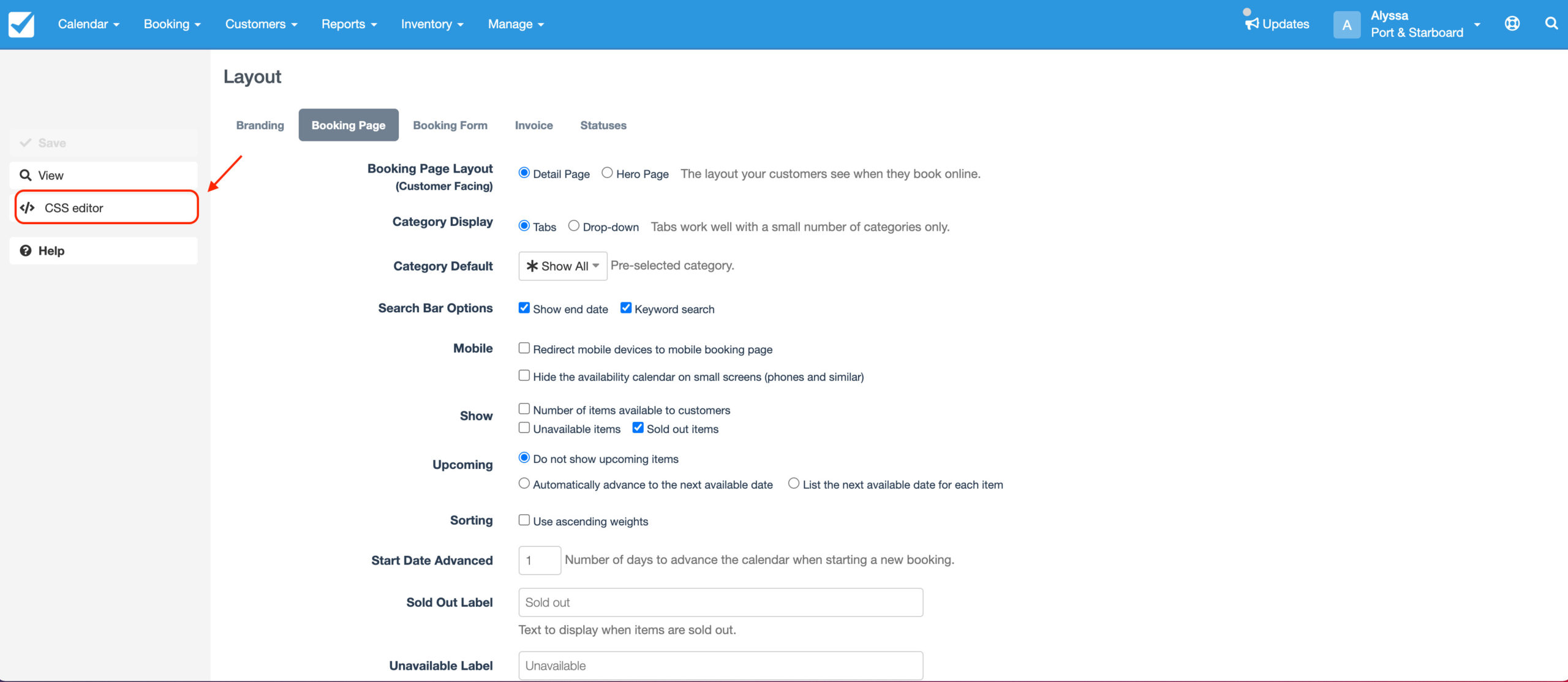This screenshot has height=682, width=1568.
Task: Open the CSS editor code icon
Action: click(28, 208)
